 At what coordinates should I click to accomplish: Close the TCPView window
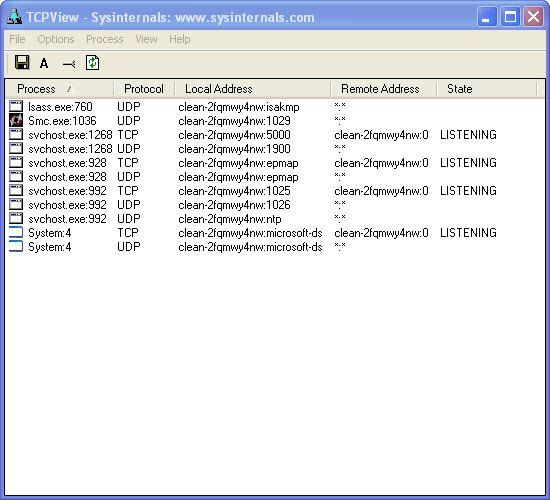534,16
